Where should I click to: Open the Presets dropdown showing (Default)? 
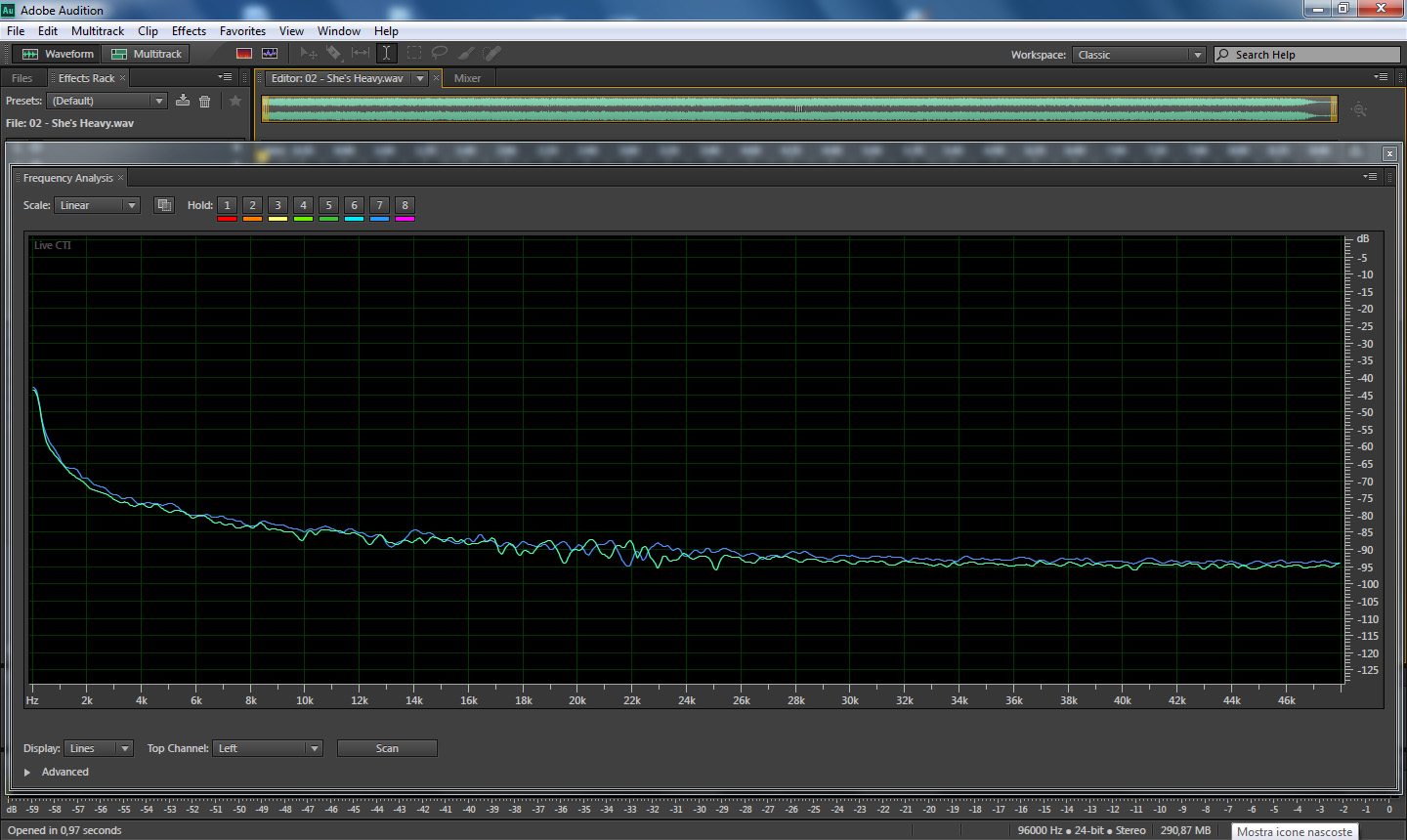point(107,101)
